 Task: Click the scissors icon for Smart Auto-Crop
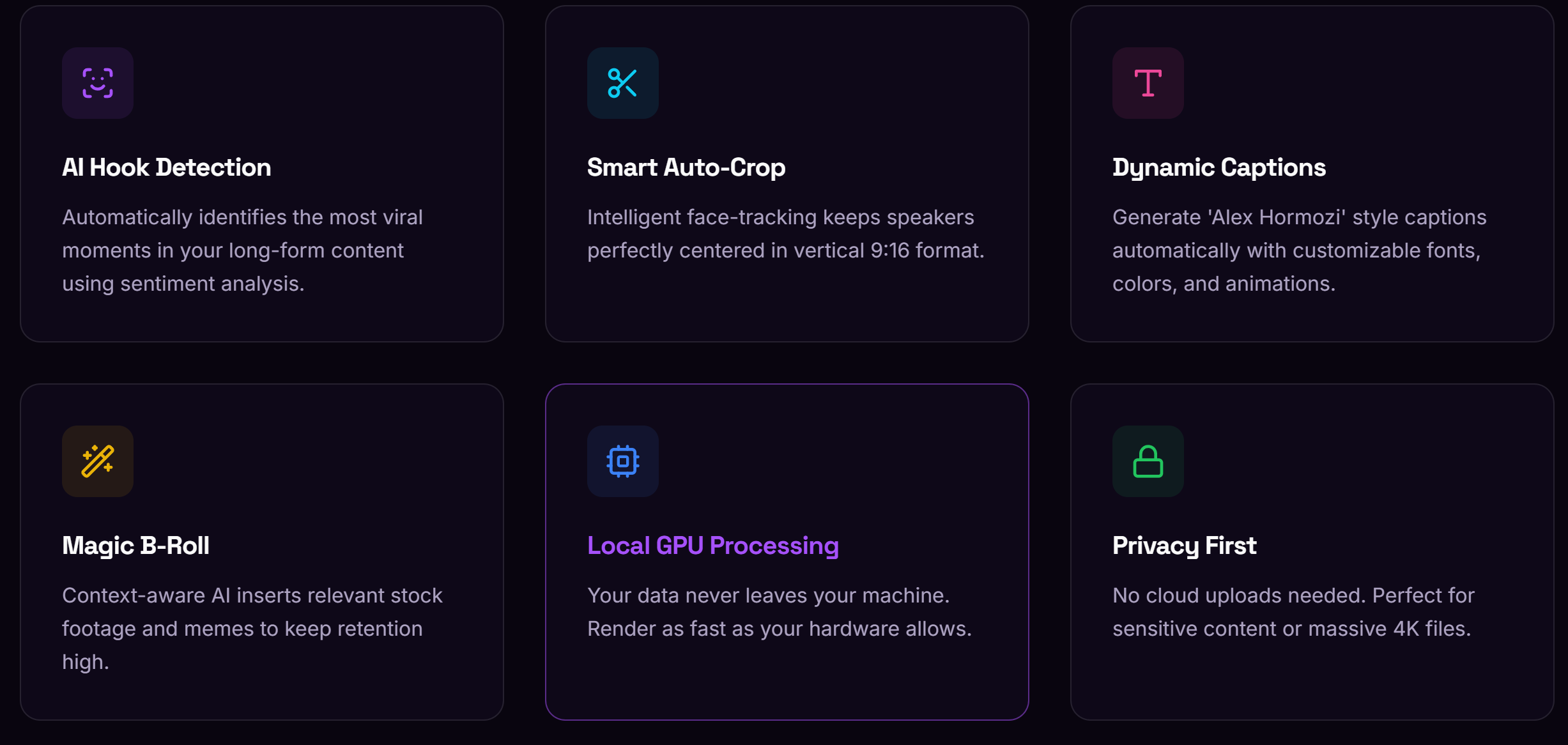coord(622,82)
